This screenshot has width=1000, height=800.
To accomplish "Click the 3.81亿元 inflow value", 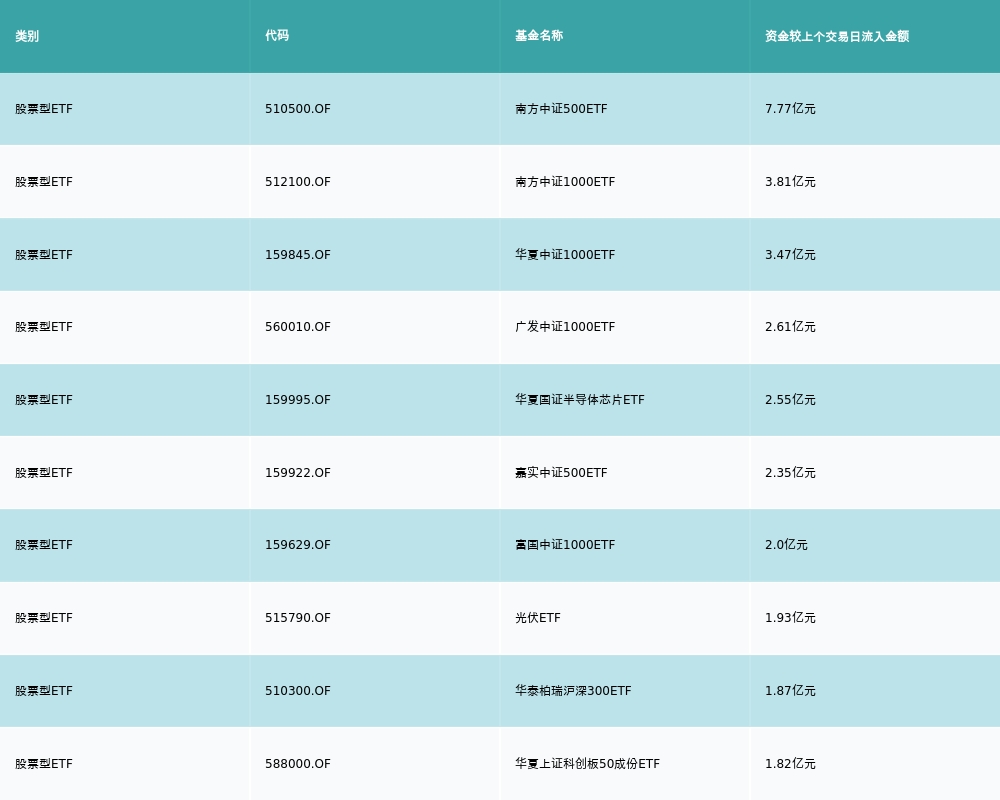I will pyautogui.click(x=790, y=182).
